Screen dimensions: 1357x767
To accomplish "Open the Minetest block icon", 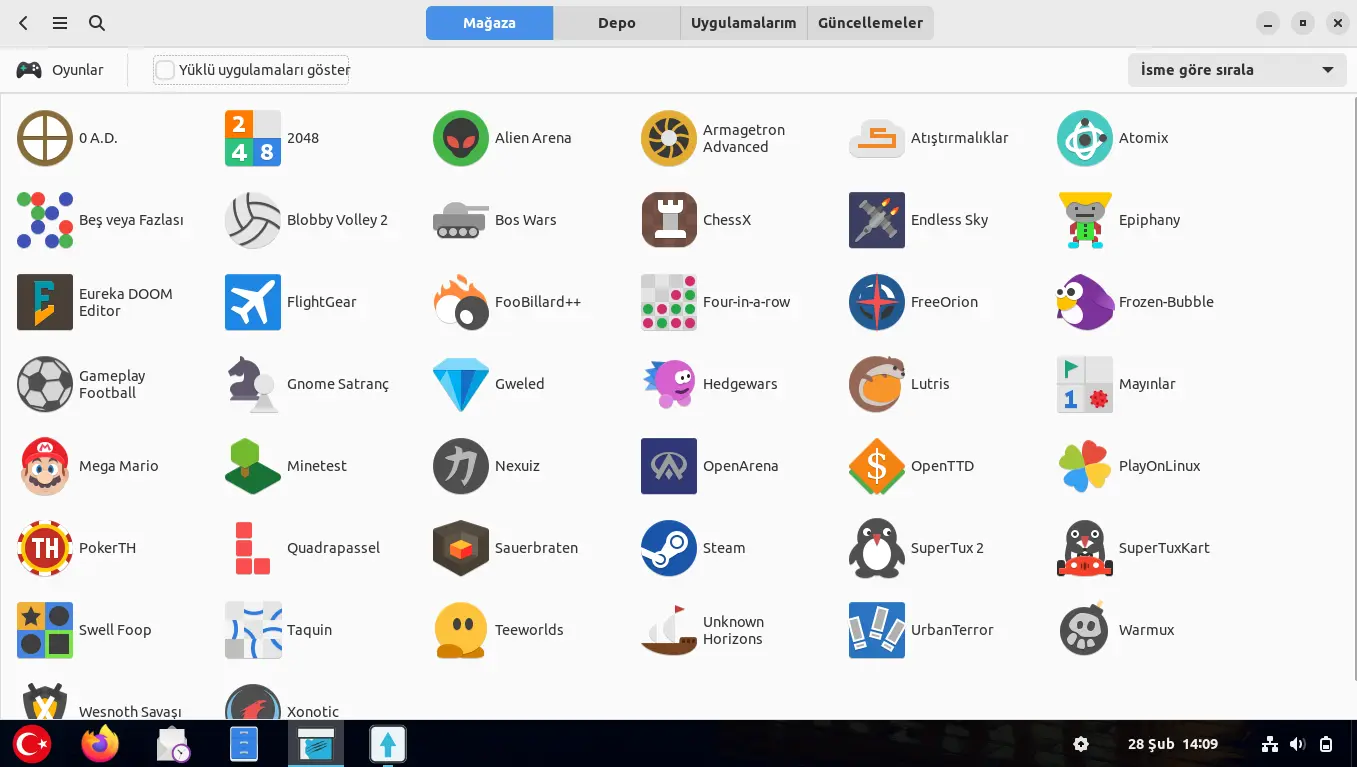I will tap(253, 466).
